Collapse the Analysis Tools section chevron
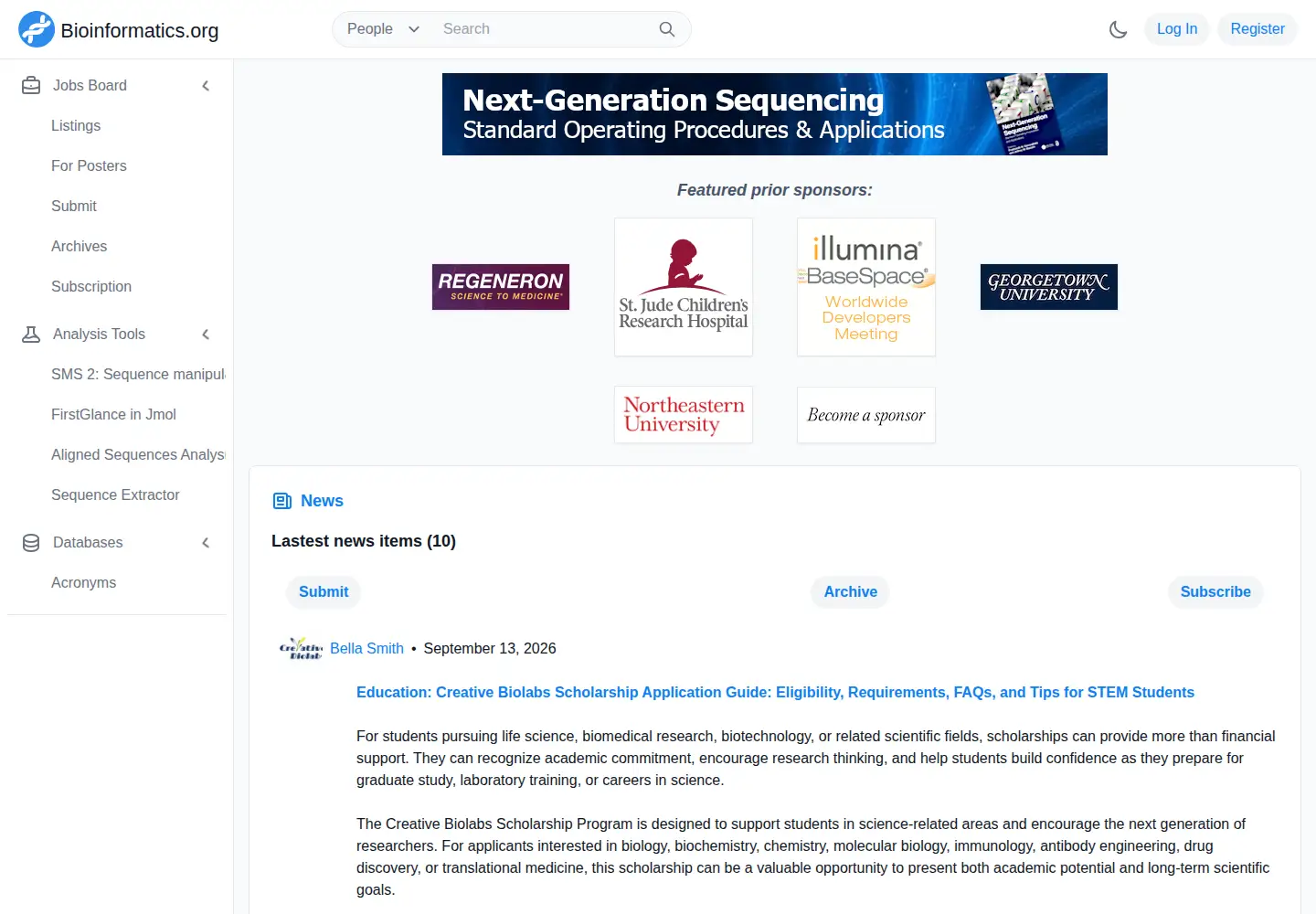The width and height of the screenshot is (1316, 914). [x=206, y=335]
